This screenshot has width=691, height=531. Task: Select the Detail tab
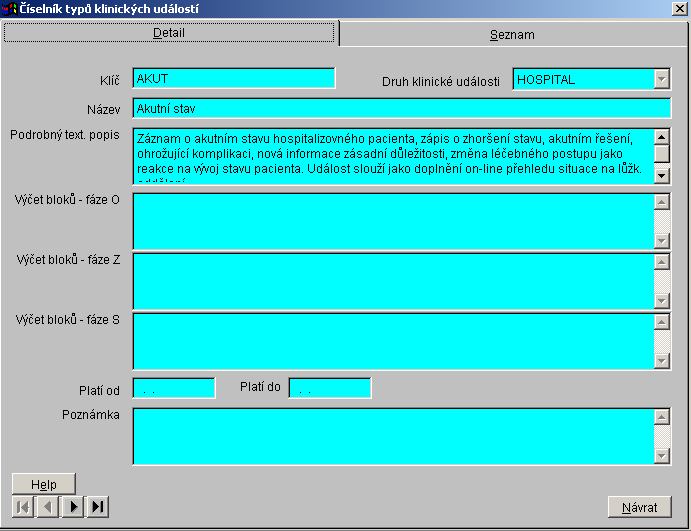coord(168,33)
